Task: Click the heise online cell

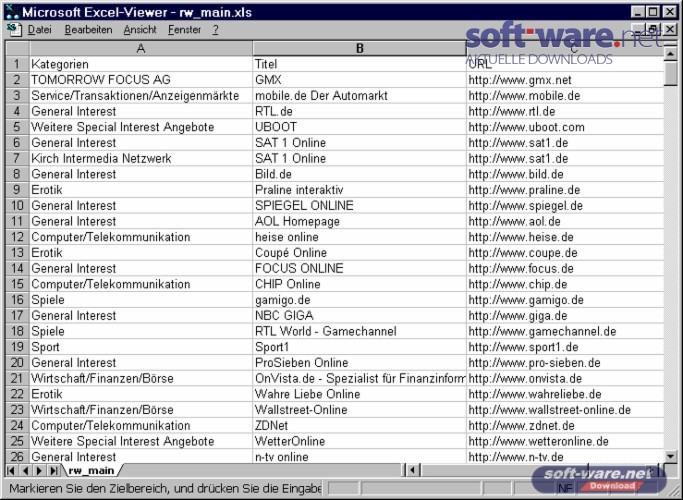Action: click(x=359, y=237)
